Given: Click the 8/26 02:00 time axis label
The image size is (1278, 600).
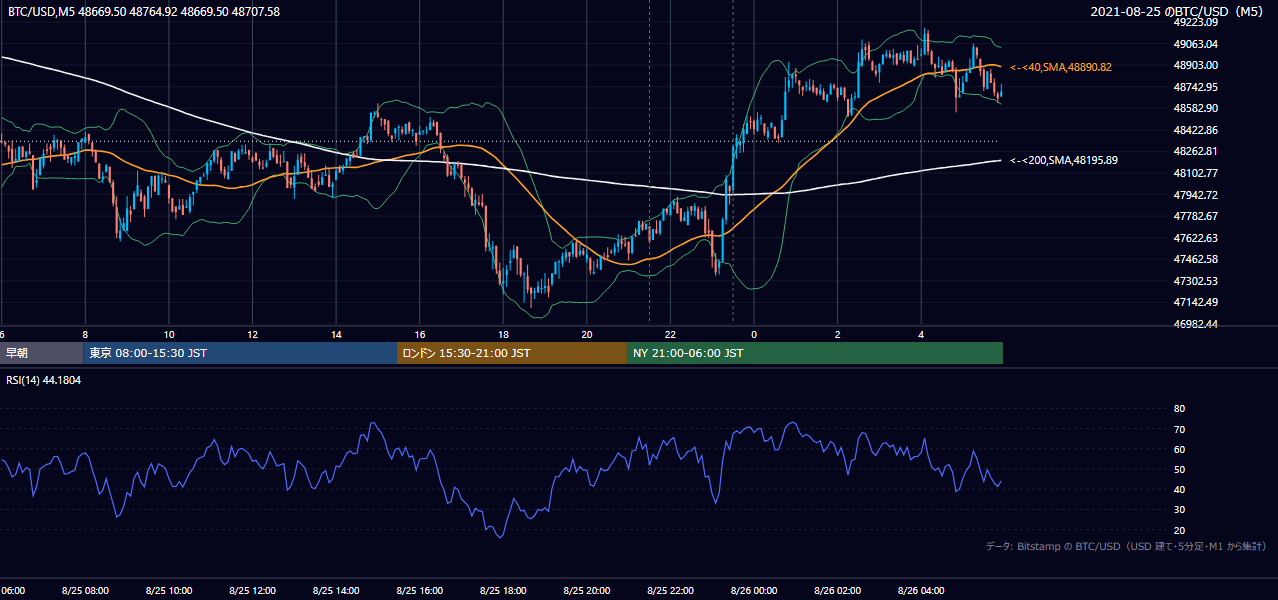Looking at the screenshot, I should coord(838,591).
